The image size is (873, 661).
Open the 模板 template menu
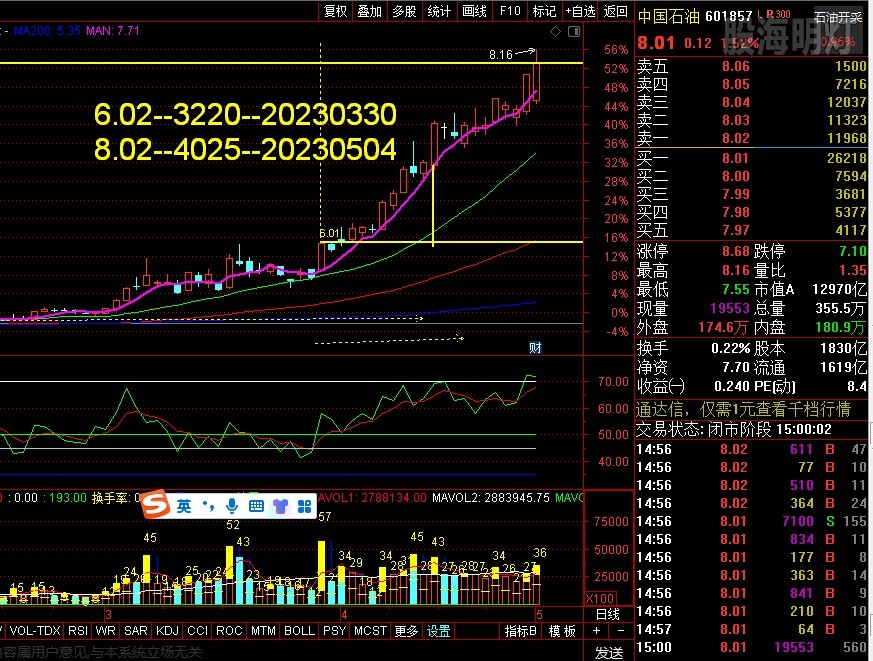coord(562,630)
